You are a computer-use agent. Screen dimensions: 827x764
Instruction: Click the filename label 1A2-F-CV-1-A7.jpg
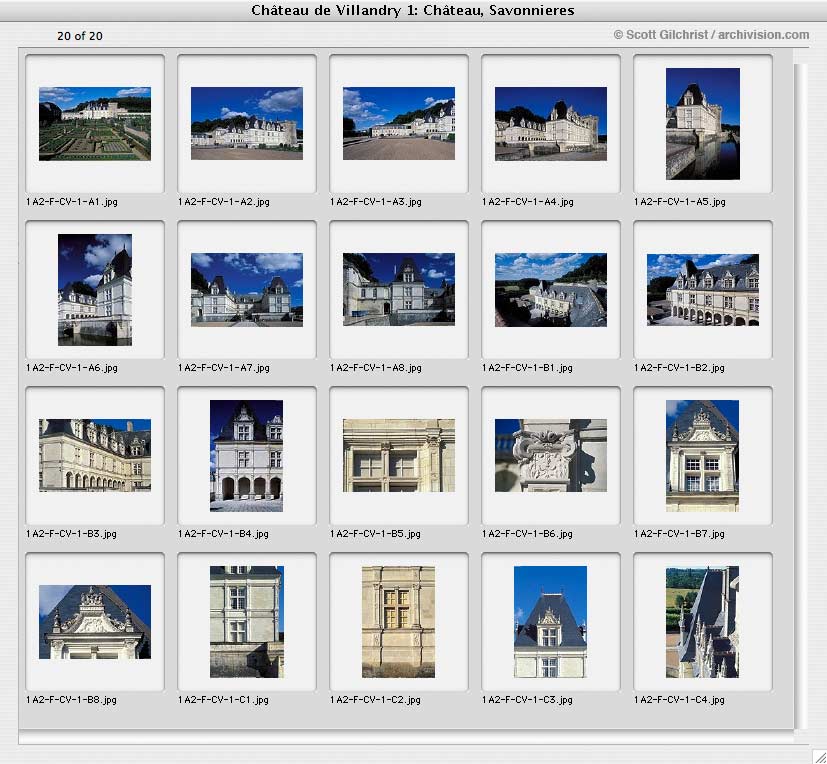click(224, 368)
